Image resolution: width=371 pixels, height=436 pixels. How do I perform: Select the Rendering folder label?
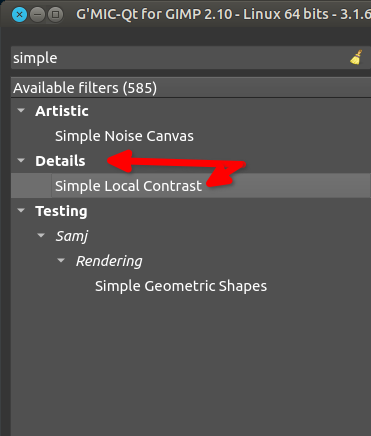coord(109,261)
